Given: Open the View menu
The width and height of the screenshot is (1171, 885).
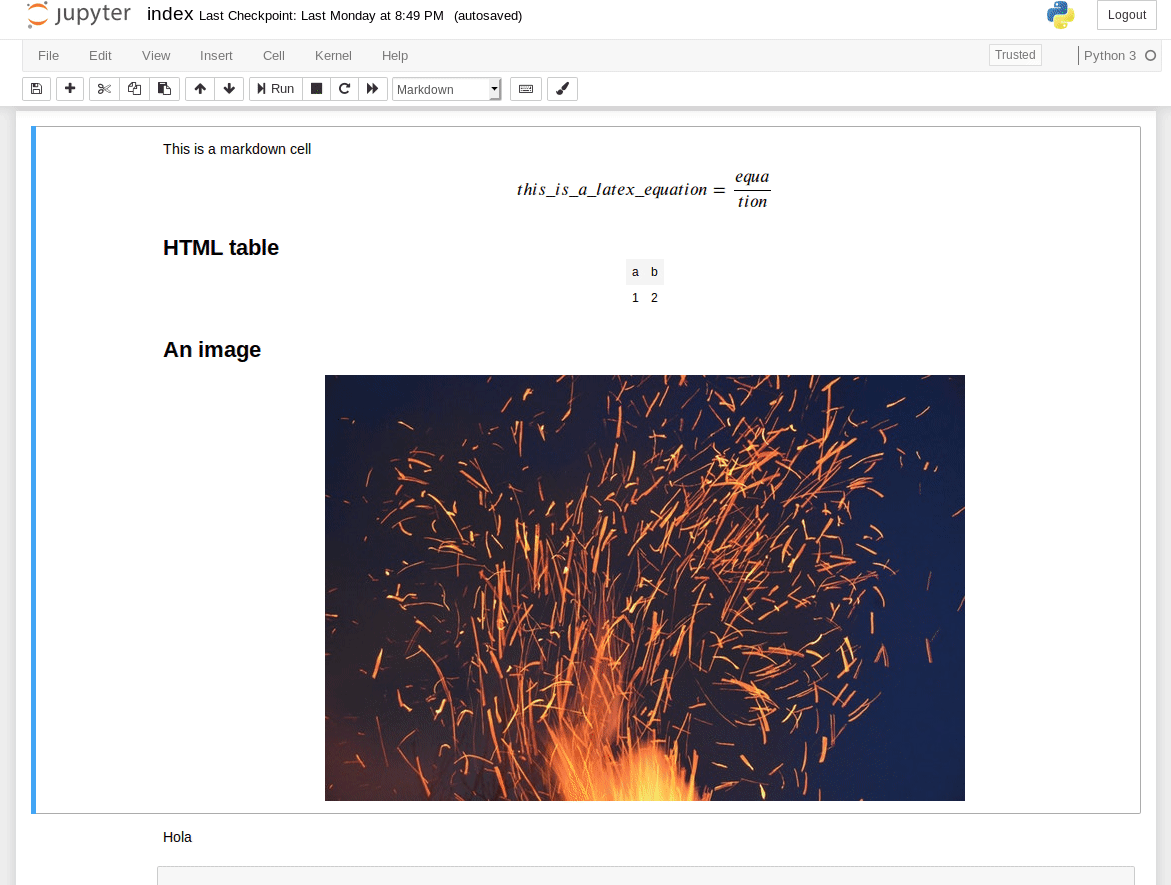Looking at the screenshot, I should click(156, 56).
